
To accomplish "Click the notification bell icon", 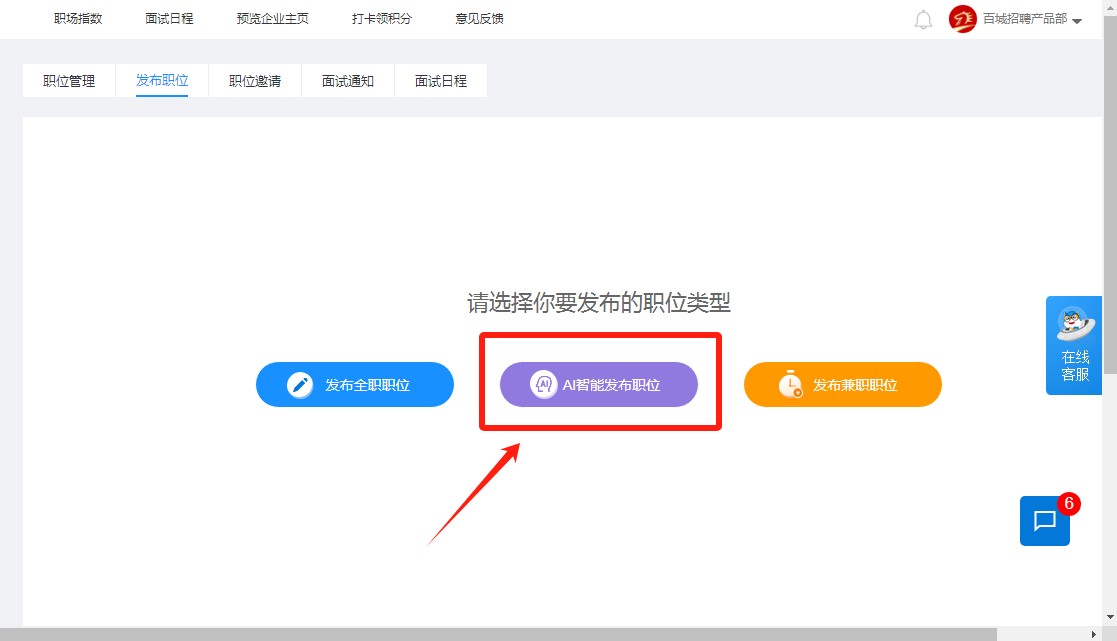I will [x=923, y=19].
